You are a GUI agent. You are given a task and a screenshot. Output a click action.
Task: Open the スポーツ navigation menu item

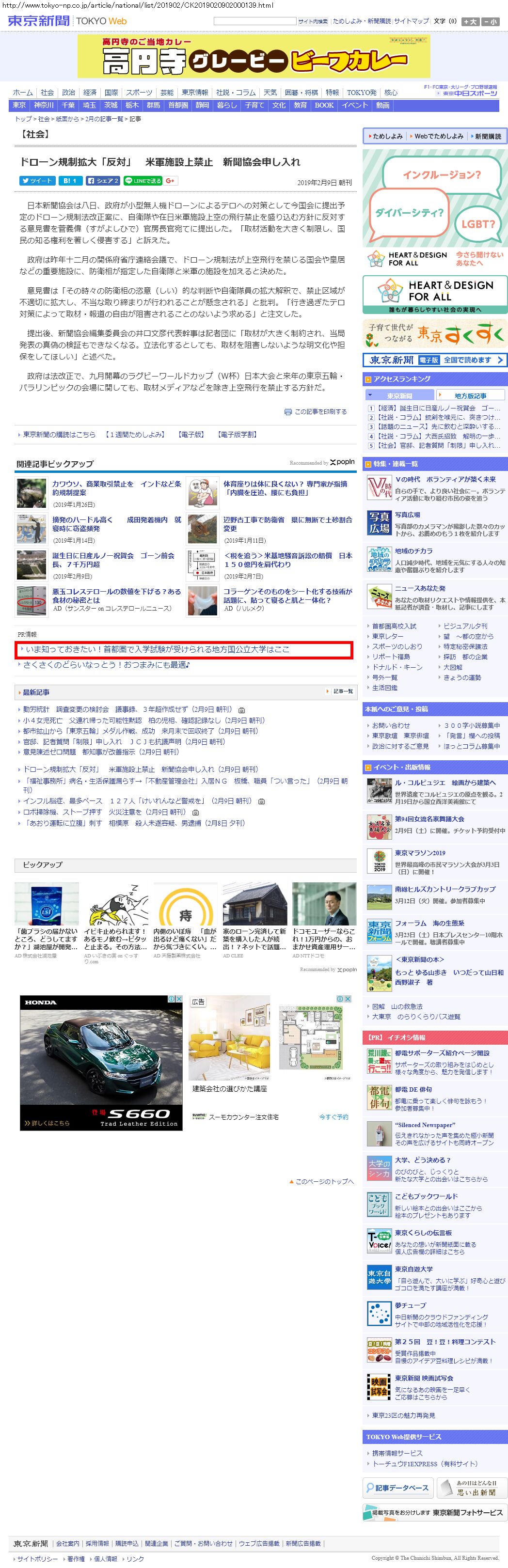click(x=139, y=93)
